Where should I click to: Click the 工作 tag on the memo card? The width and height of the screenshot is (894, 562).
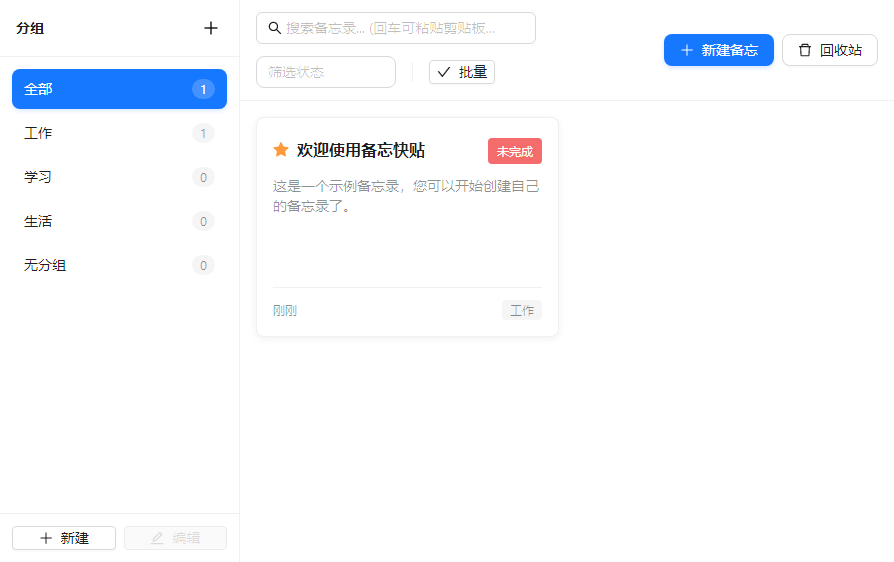522,310
